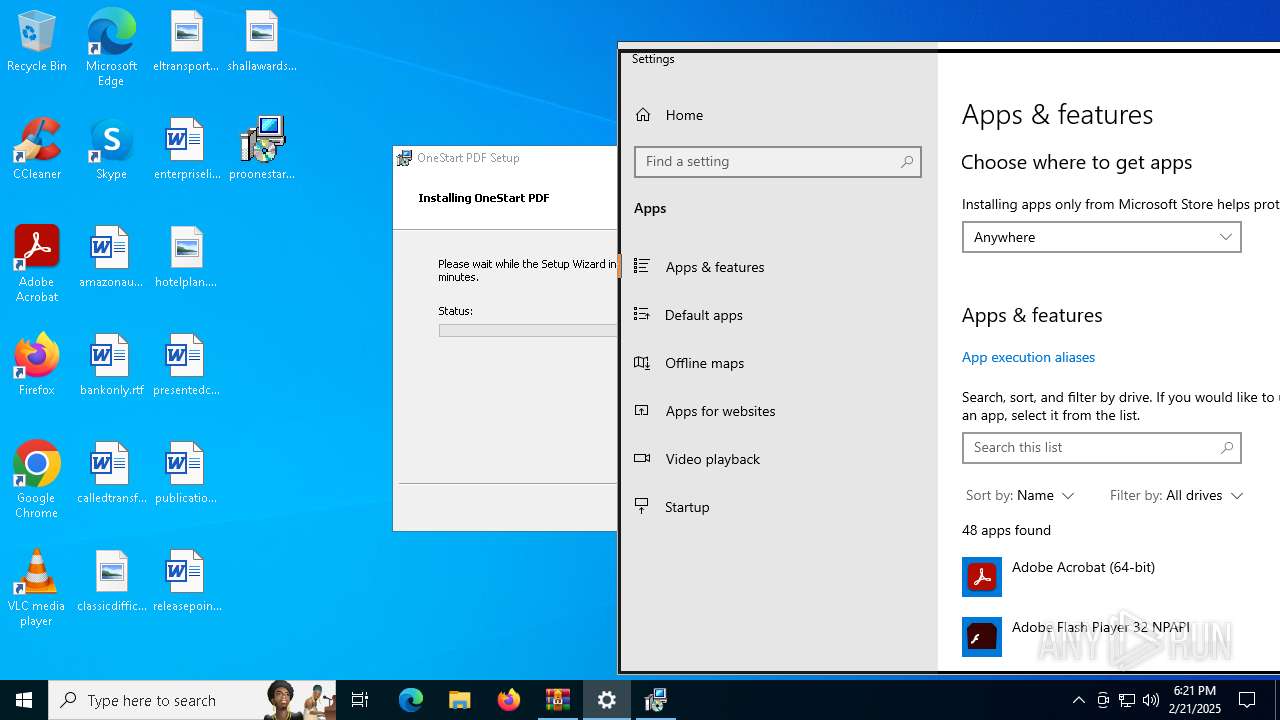Launch Firefox desktop shortcut
The width and height of the screenshot is (1280, 720).
[37, 365]
